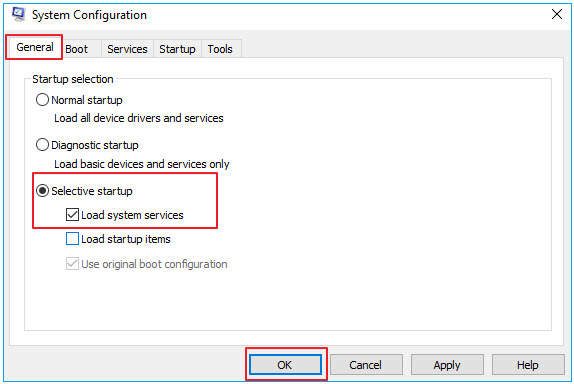574x384 pixels.
Task: Click the System Configuration title bar text
Action: (x=89, y=15)
